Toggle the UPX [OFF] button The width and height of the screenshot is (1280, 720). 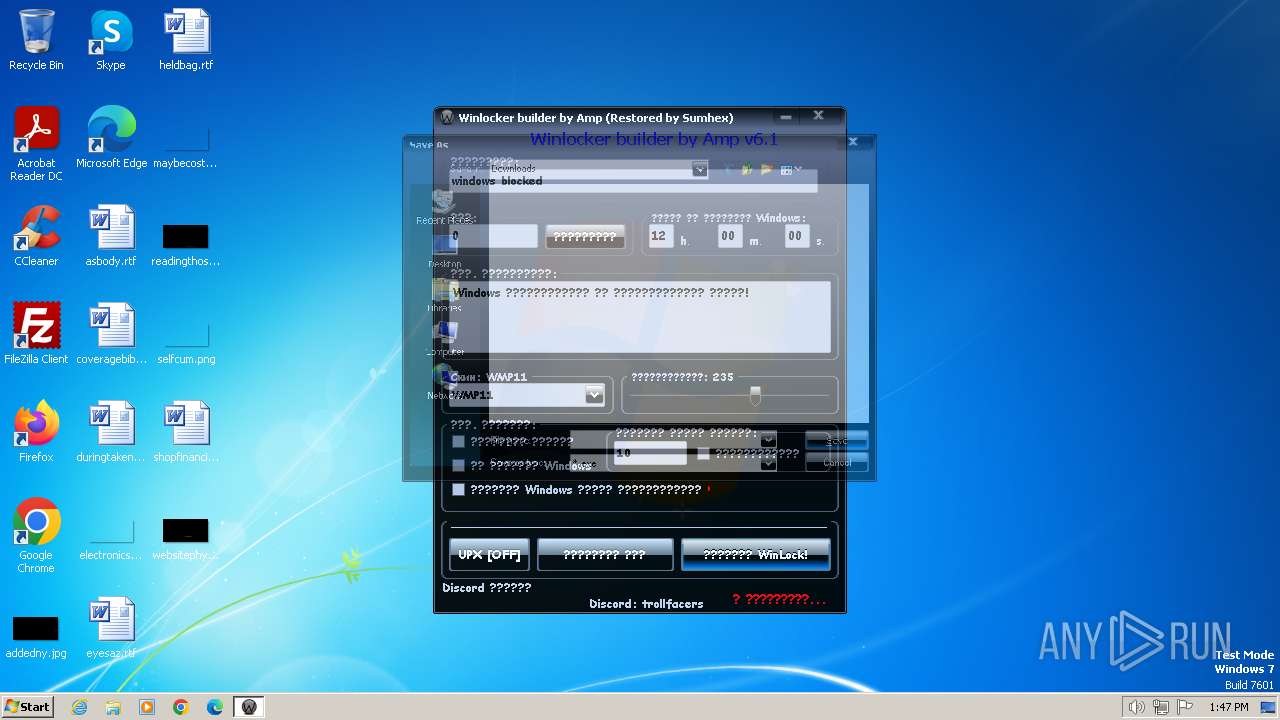489,555
